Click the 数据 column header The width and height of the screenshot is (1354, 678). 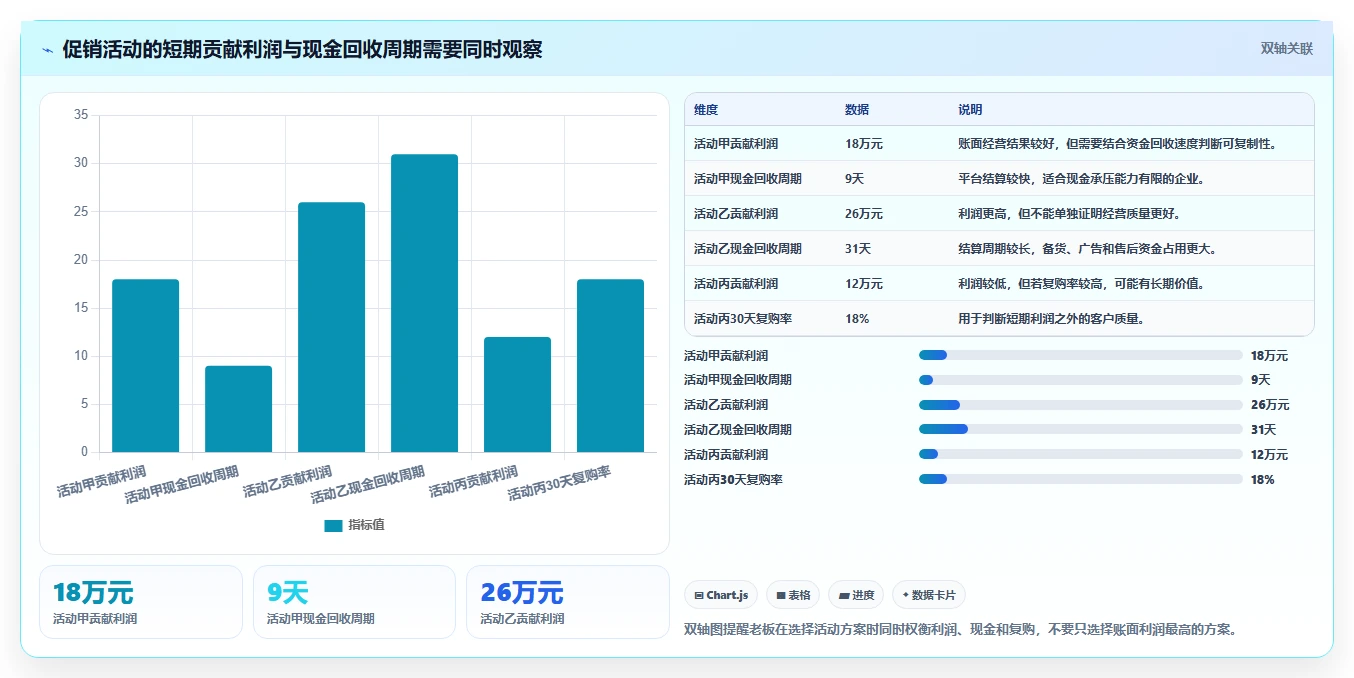pyautogui.click(x=857, y=110)
